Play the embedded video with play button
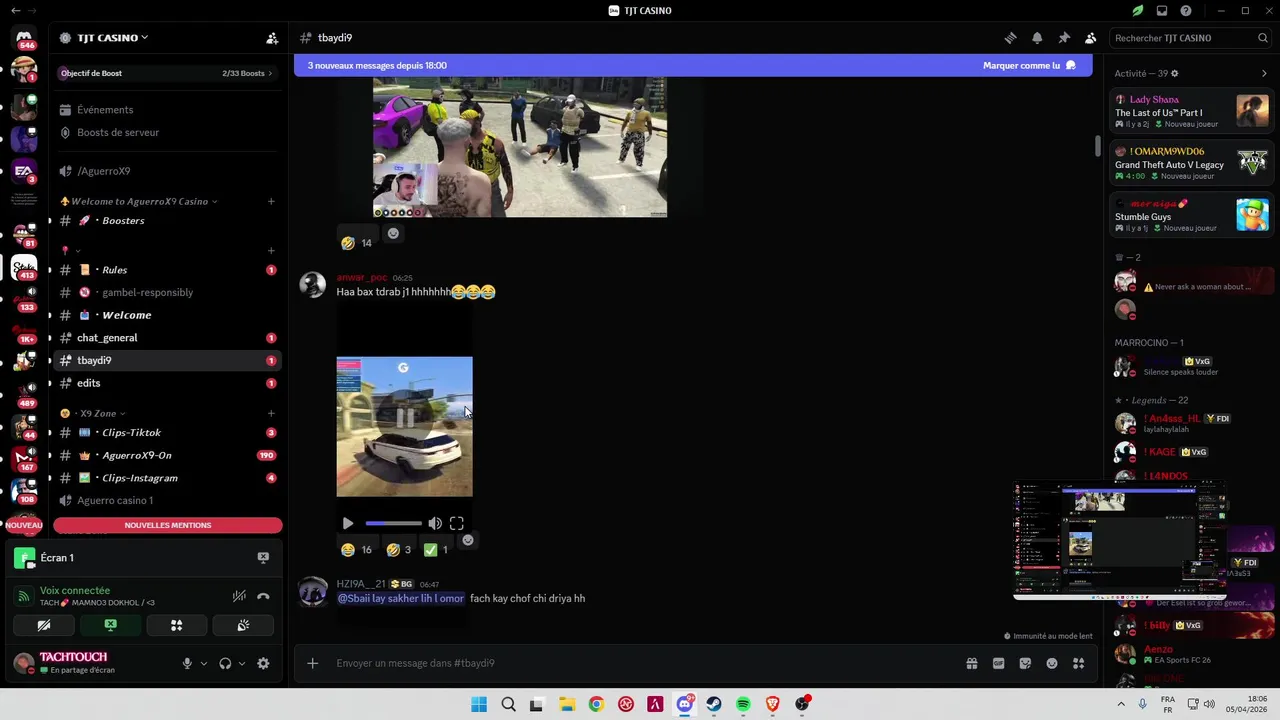The height and width of the screenshot is (720, 1280). (348, 523)
